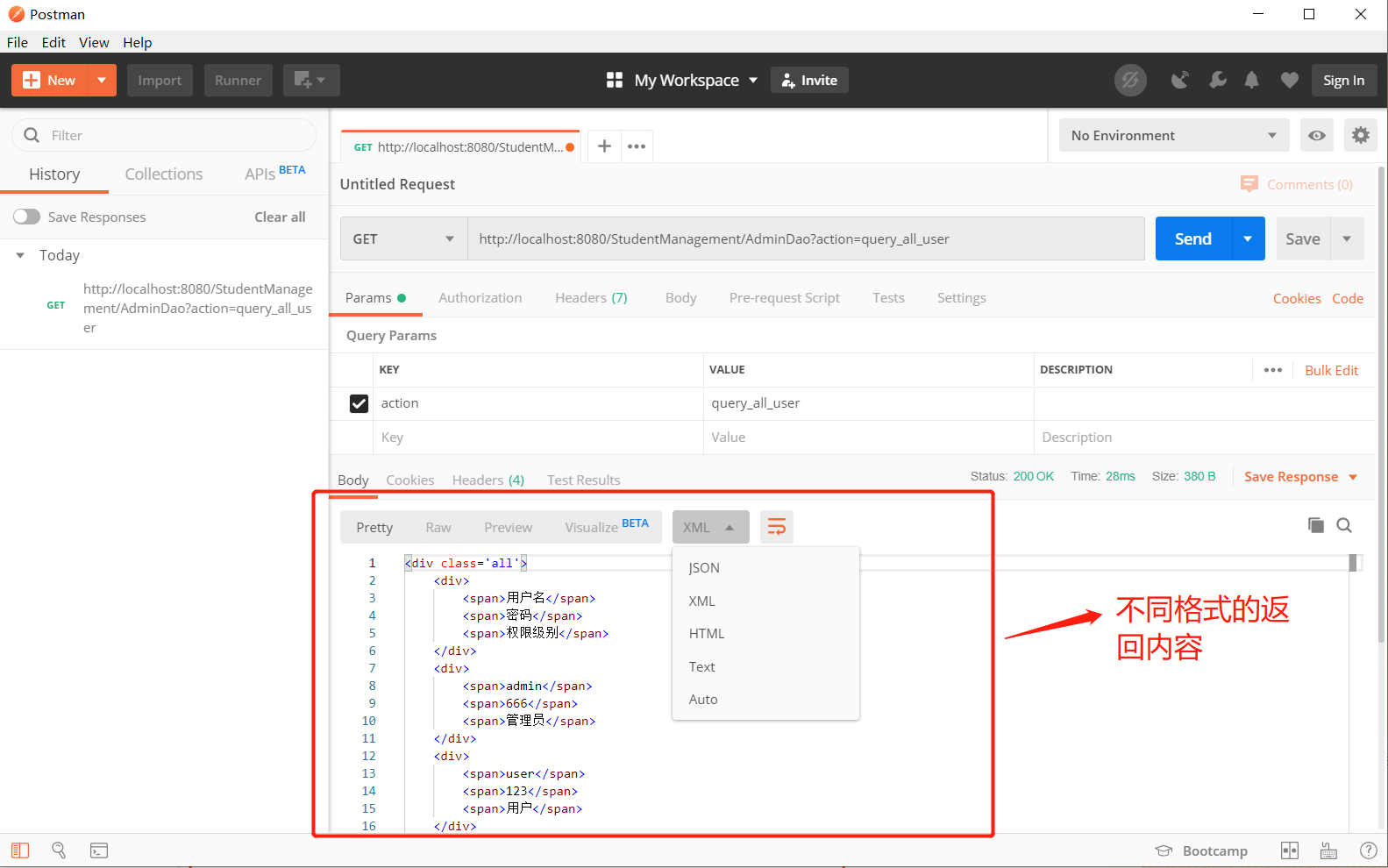Open manage environments gear icon

[x=1361, y=135]
